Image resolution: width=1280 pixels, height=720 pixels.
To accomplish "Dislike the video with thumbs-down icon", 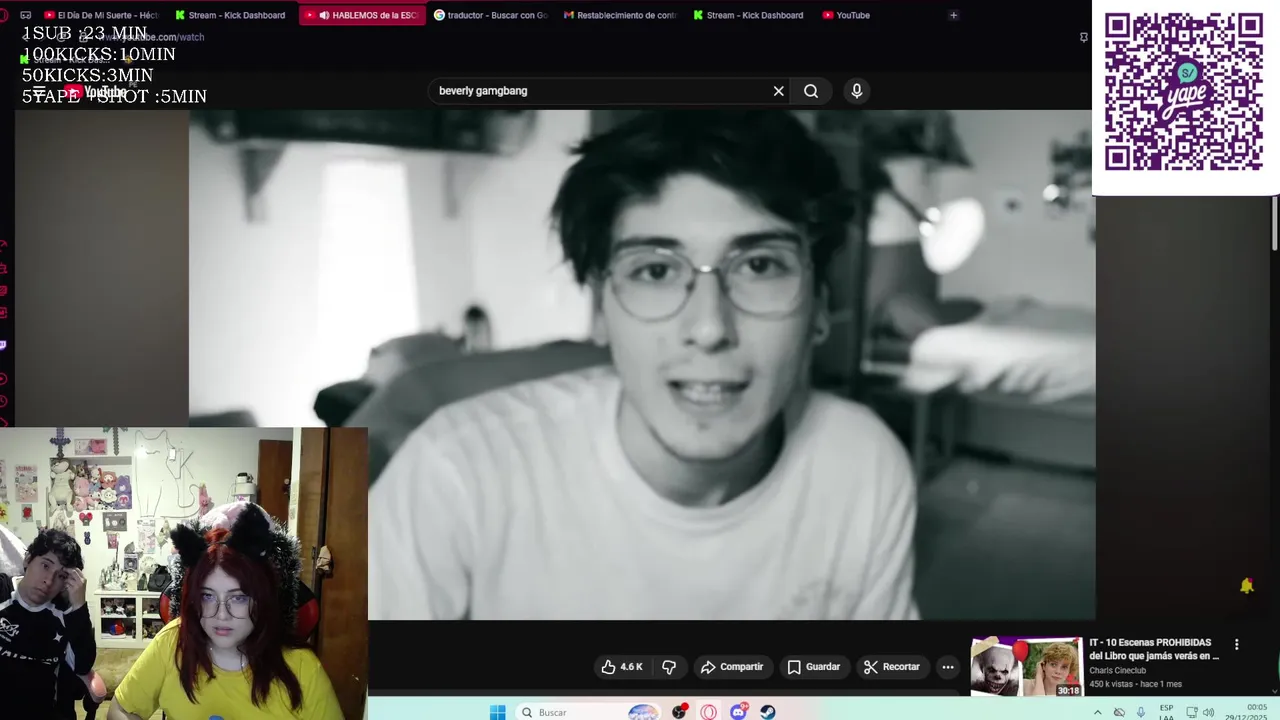I will (669, 667).
